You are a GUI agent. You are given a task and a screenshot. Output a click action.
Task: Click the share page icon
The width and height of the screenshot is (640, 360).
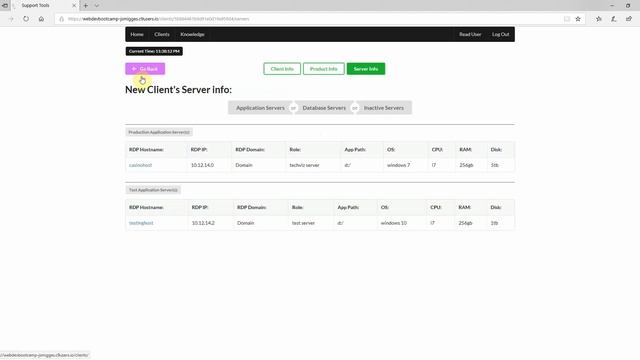[629, 19]
